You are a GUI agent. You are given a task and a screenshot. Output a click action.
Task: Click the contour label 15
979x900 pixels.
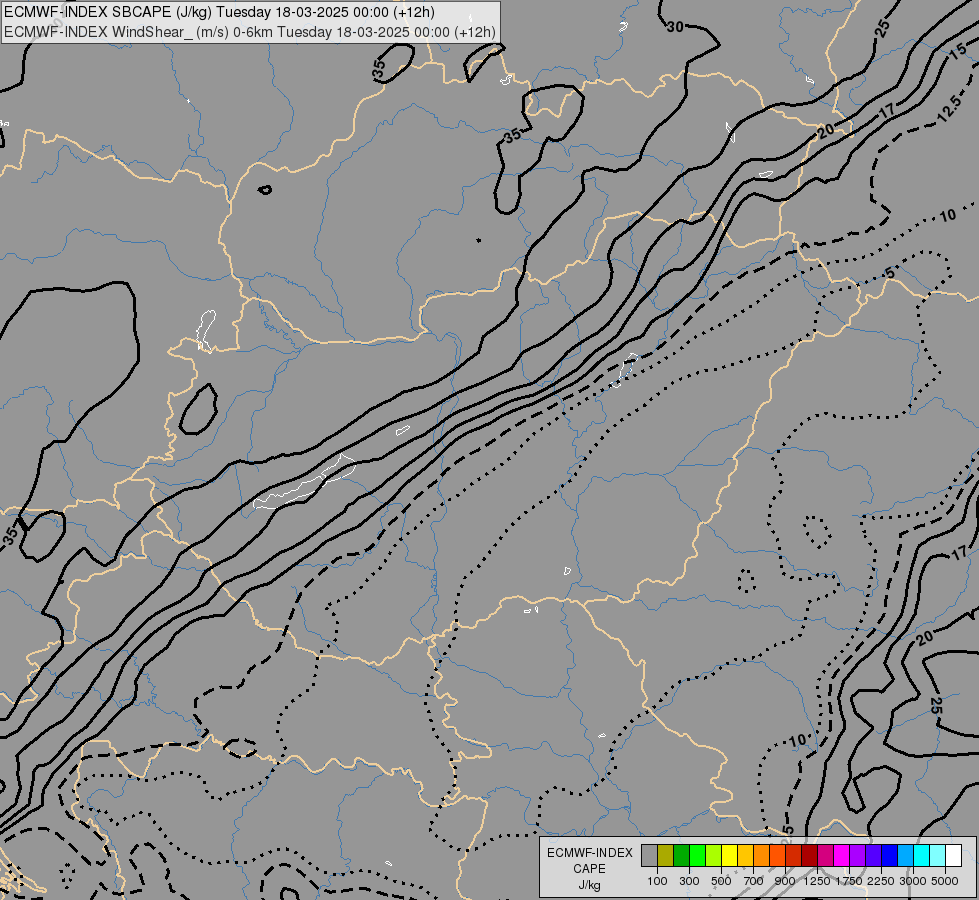(959, 54)
